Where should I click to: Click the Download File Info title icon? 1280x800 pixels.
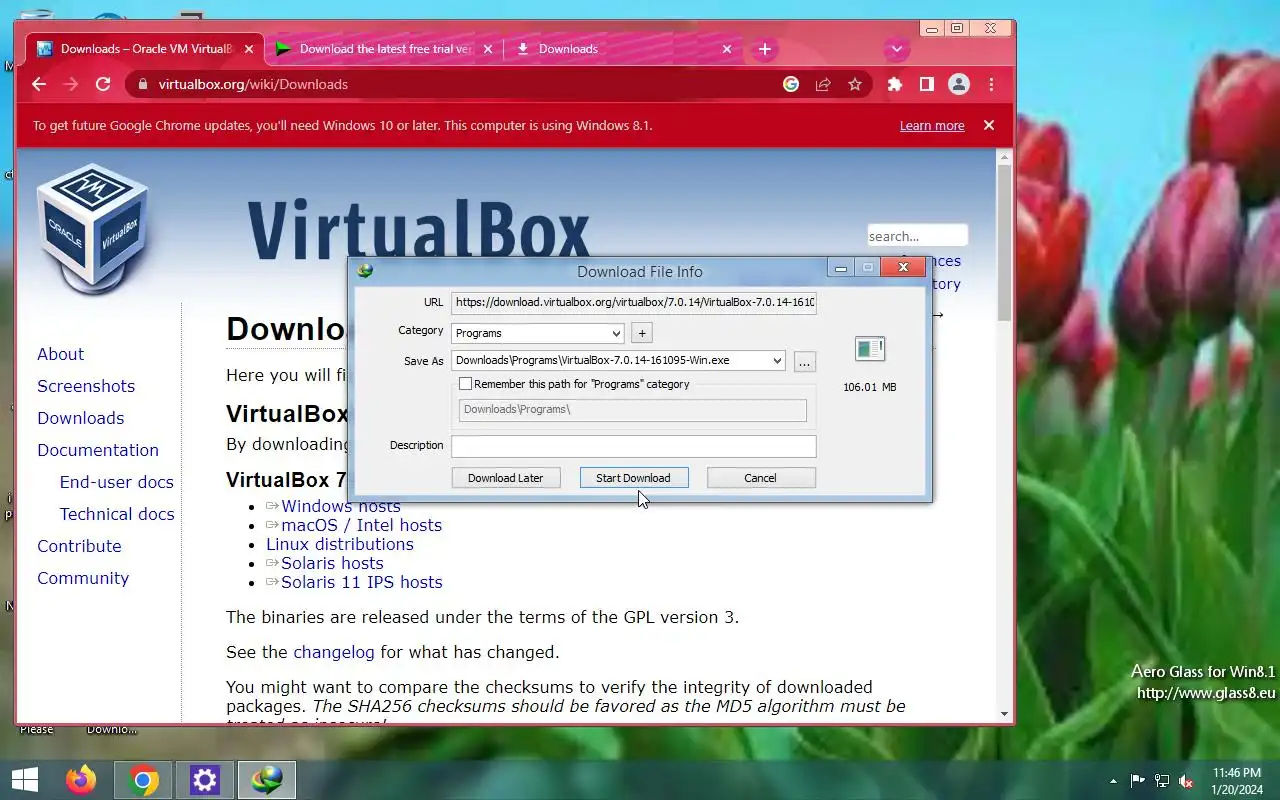pyautogui.click(x=365, y=271)
